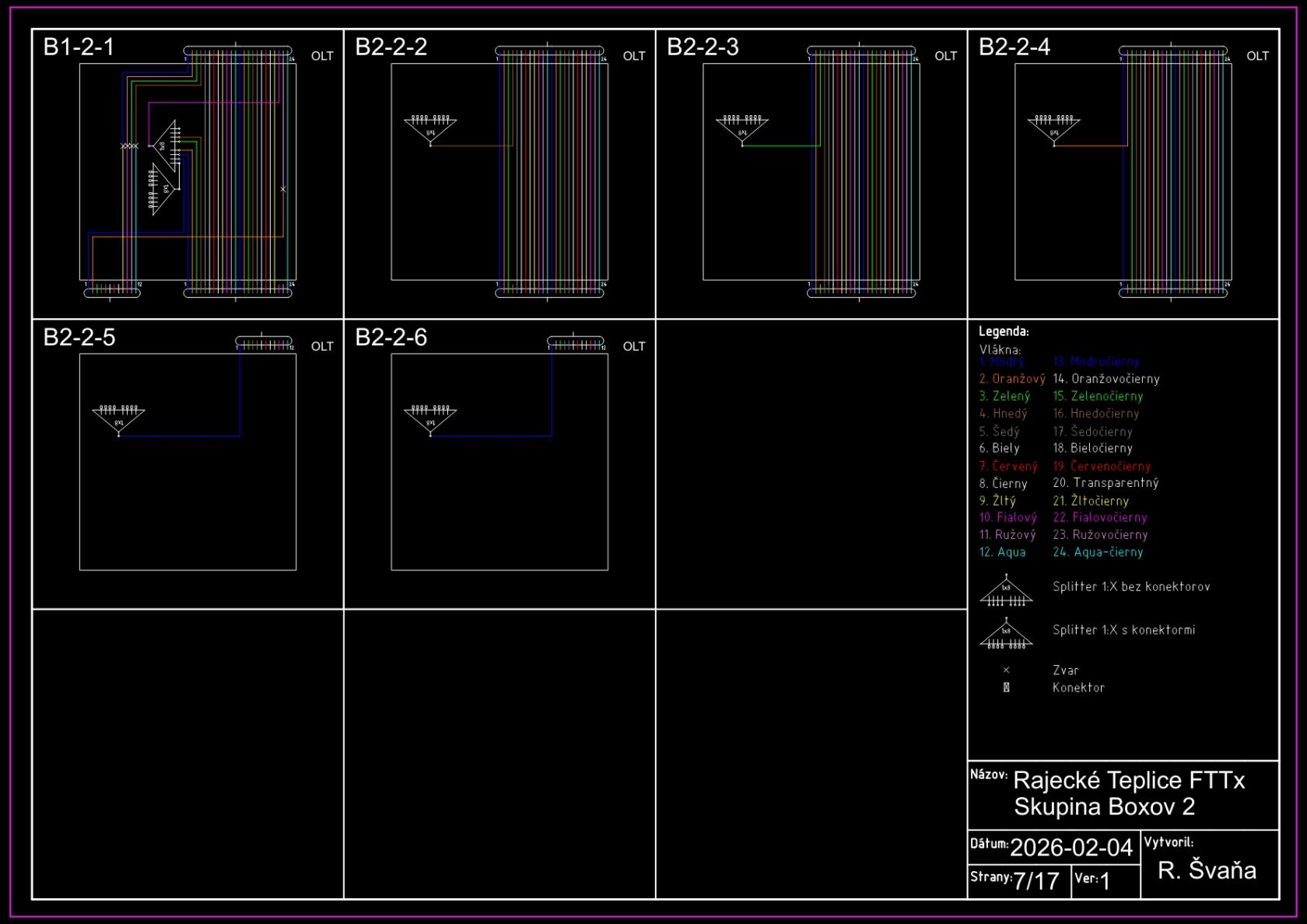Click the splitter symbol in box B2-2-6
The height and width of the screenshot is (924, 1307).
click(430, 419)
